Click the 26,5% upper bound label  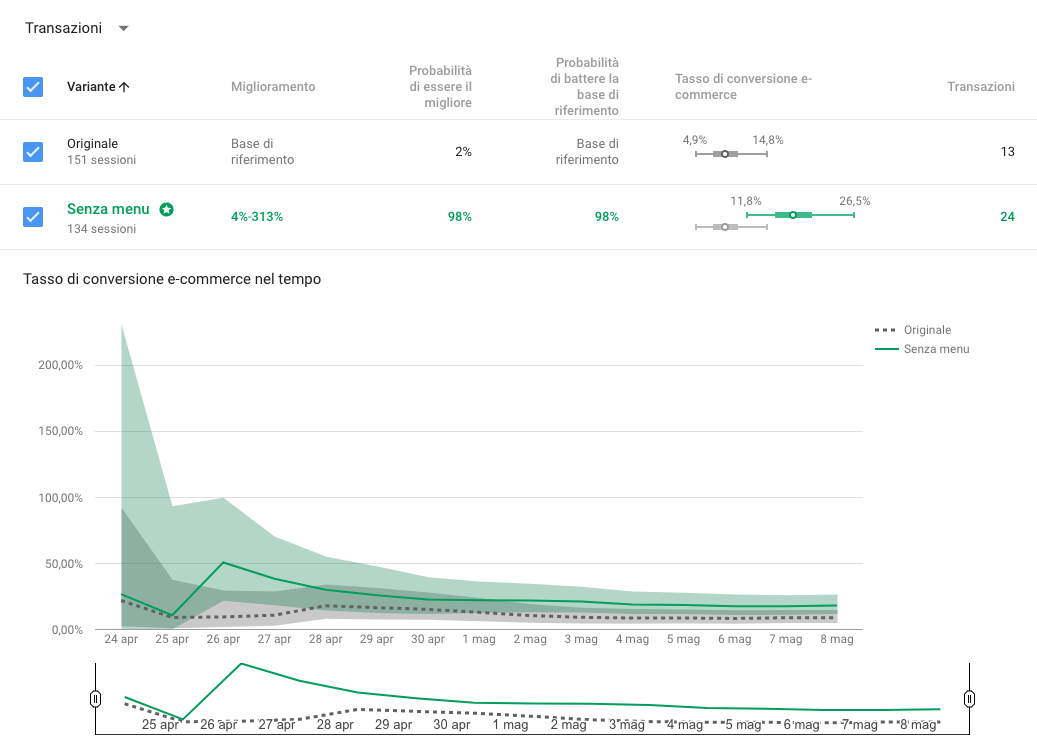[x=854, y=201]
